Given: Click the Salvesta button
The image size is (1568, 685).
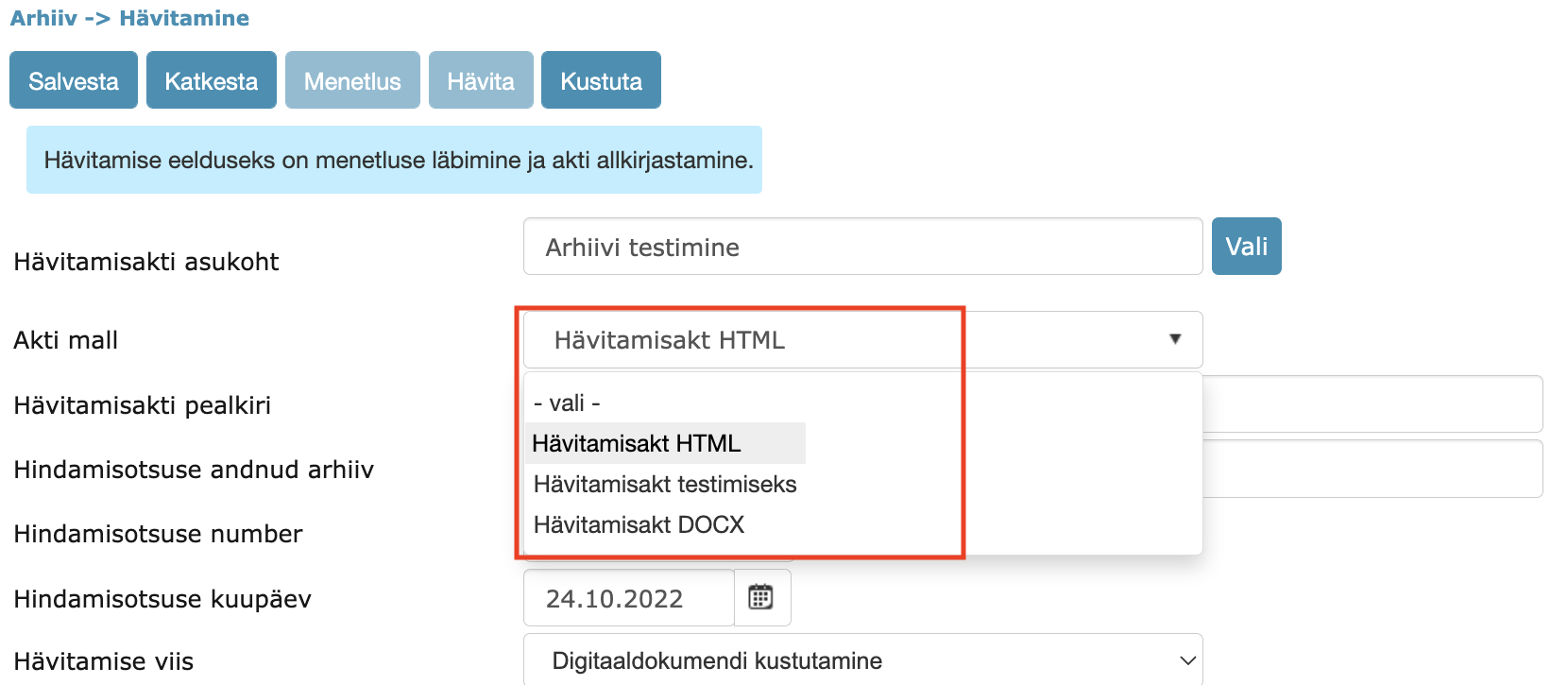Looking at the screenshot, I should point(74,81).
